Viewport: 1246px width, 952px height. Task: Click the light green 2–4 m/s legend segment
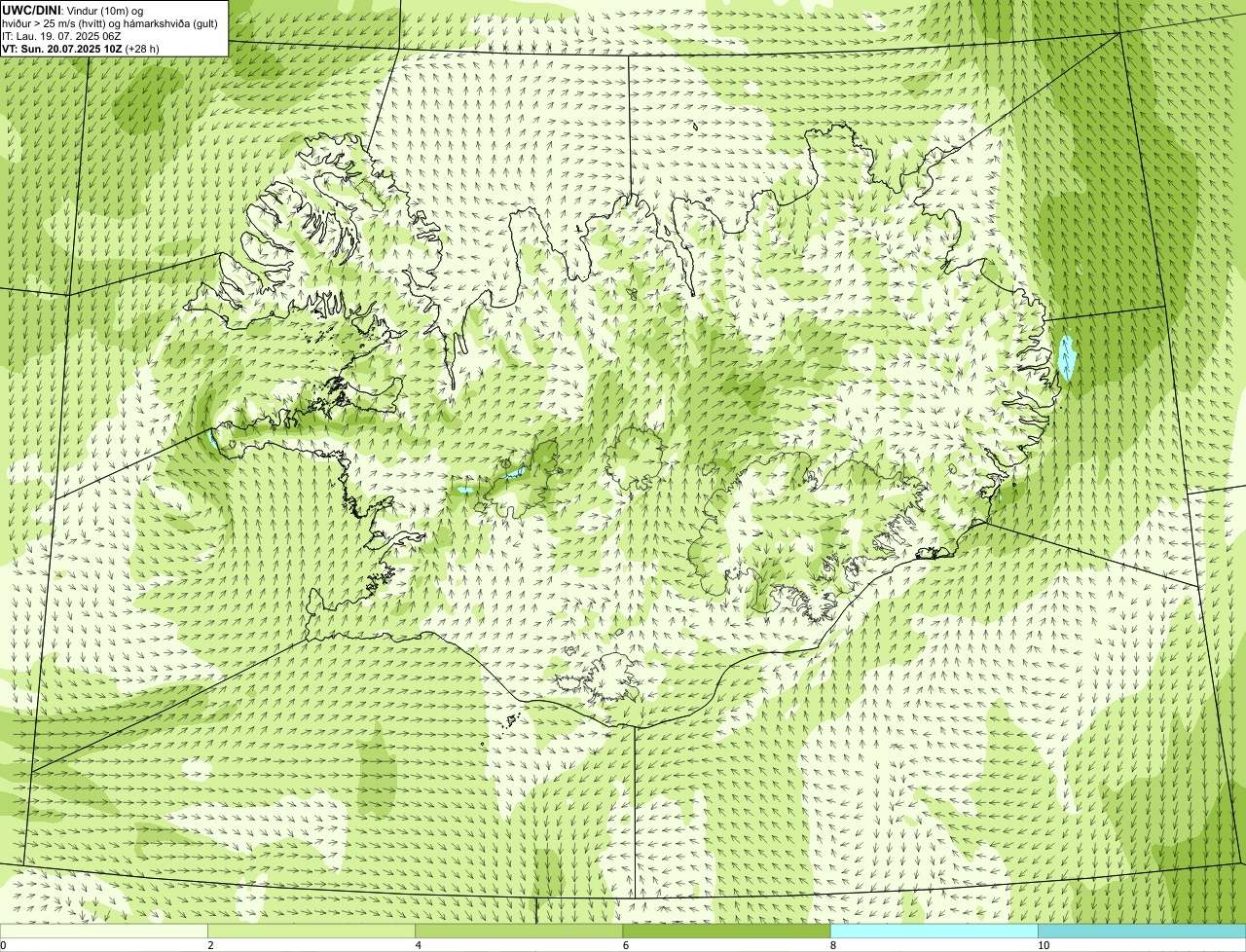tap(311, 932)
